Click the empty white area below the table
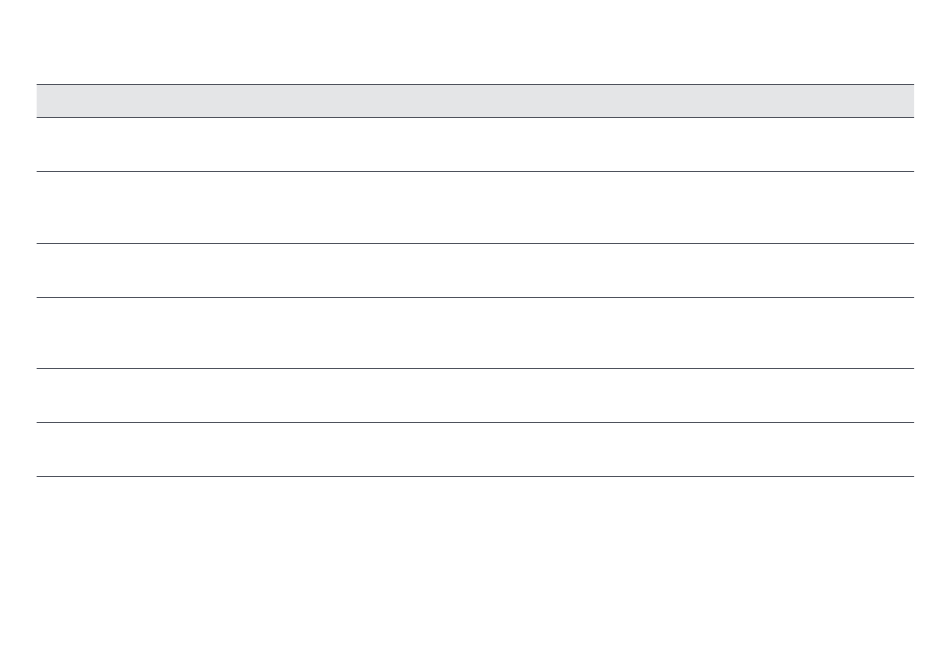Image resolution: width=950 pixels, height=662 pixels. (475, 569)
